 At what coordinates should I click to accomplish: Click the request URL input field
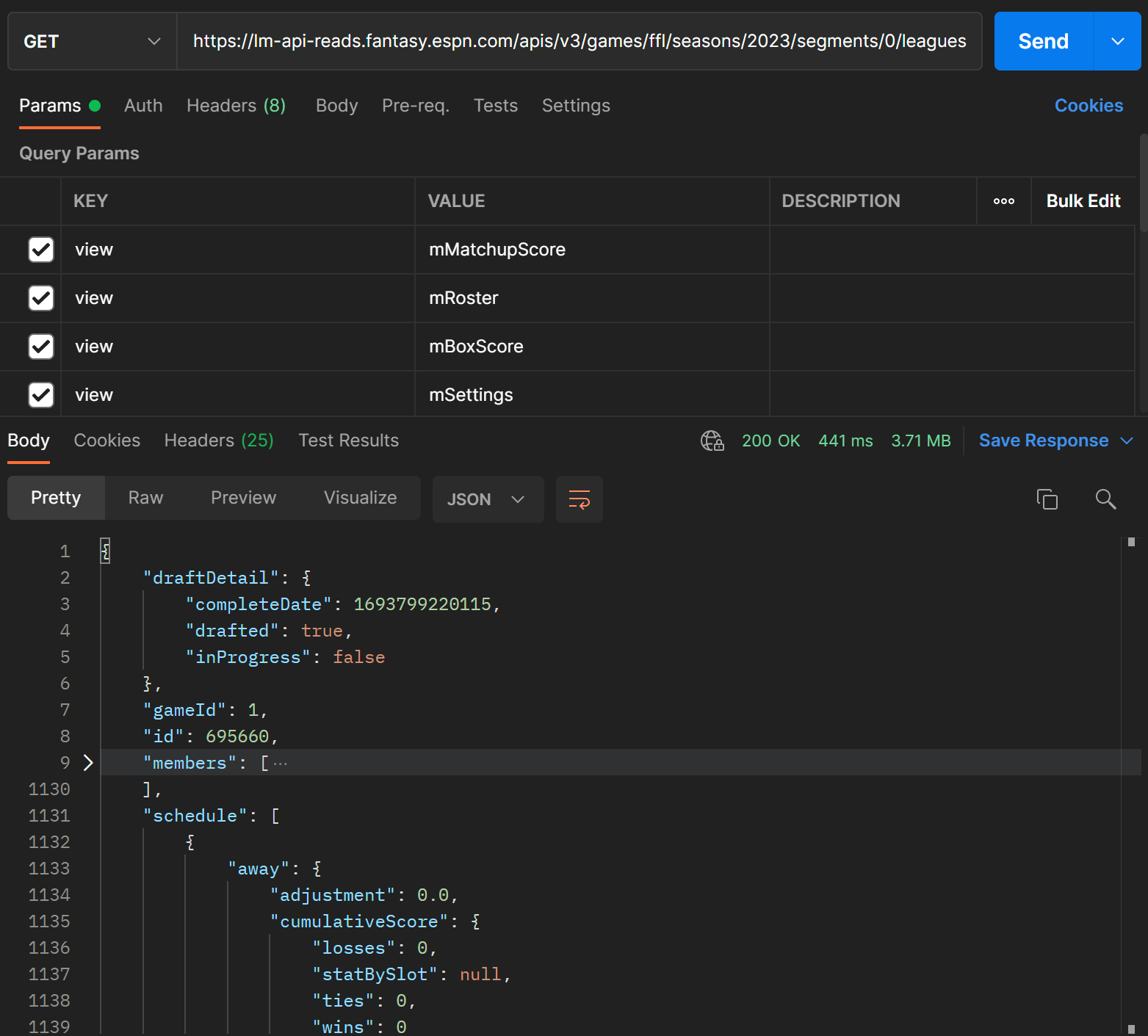pyautogui.click(x=579, y=41)
